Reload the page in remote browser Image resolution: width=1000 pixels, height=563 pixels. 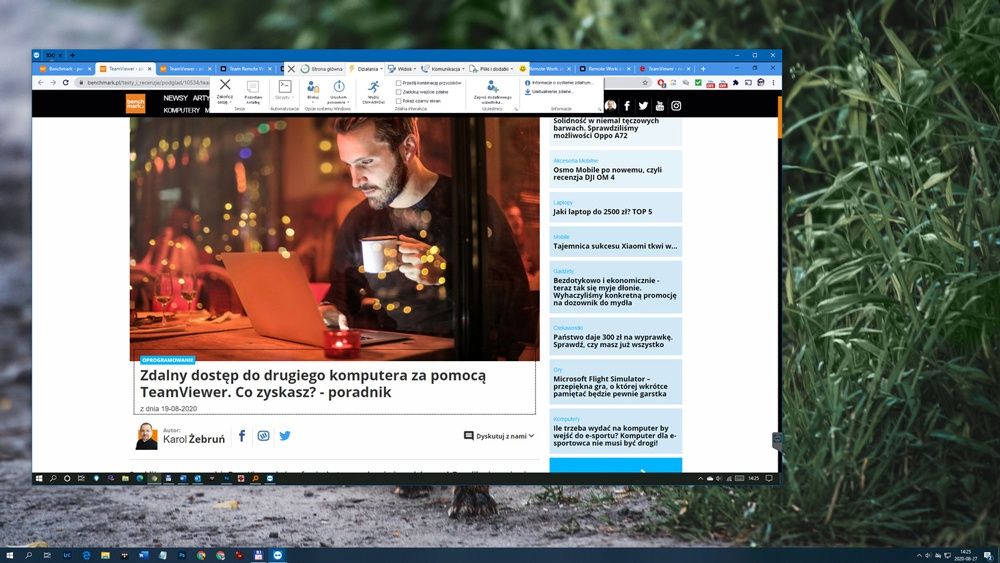click(x=65, y=83)
